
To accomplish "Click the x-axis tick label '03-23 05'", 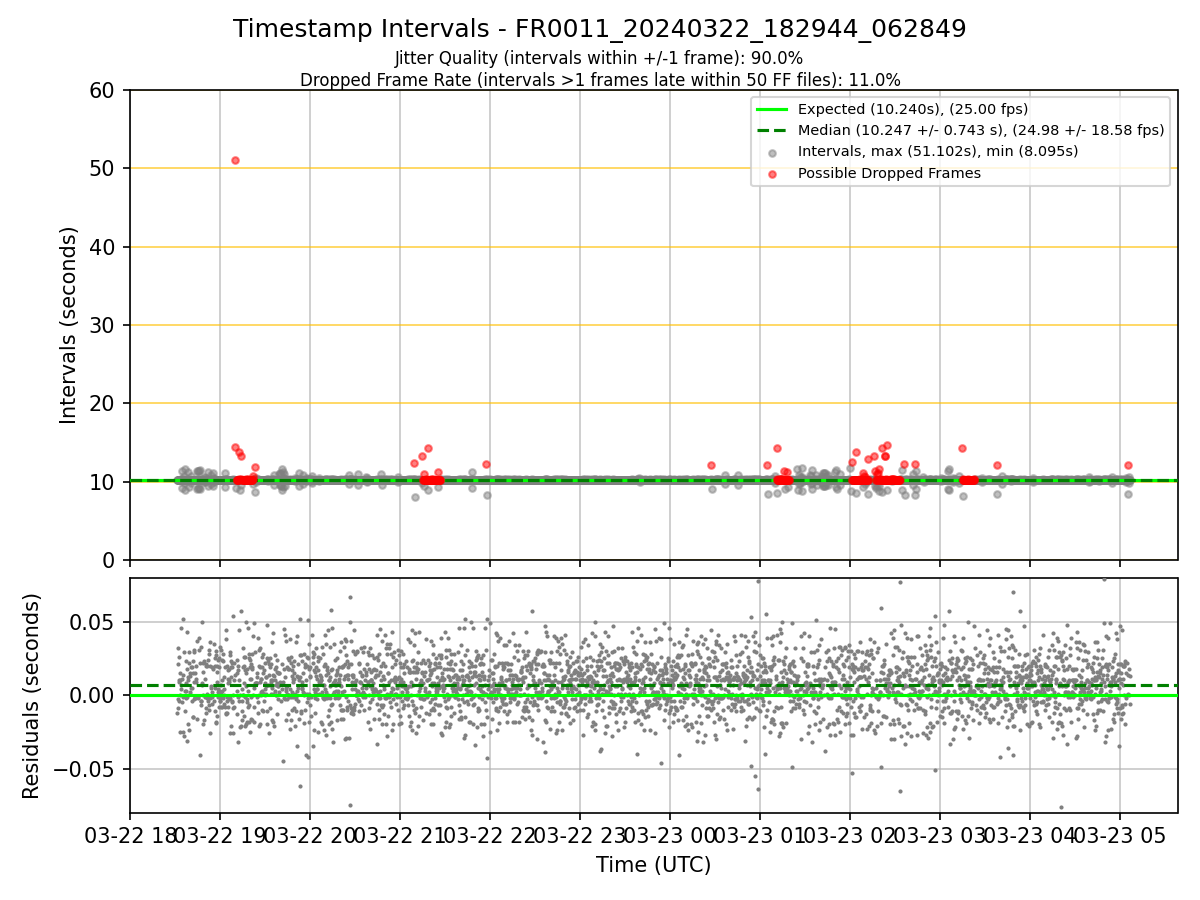I will pos(1119,836).
